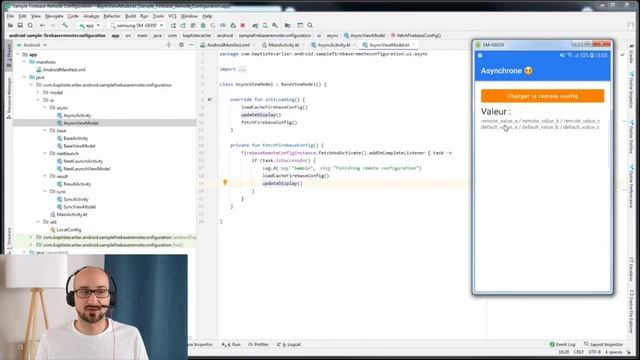Open the Profile app icon in toolbar
640x360 pixels.
(223, 25)
